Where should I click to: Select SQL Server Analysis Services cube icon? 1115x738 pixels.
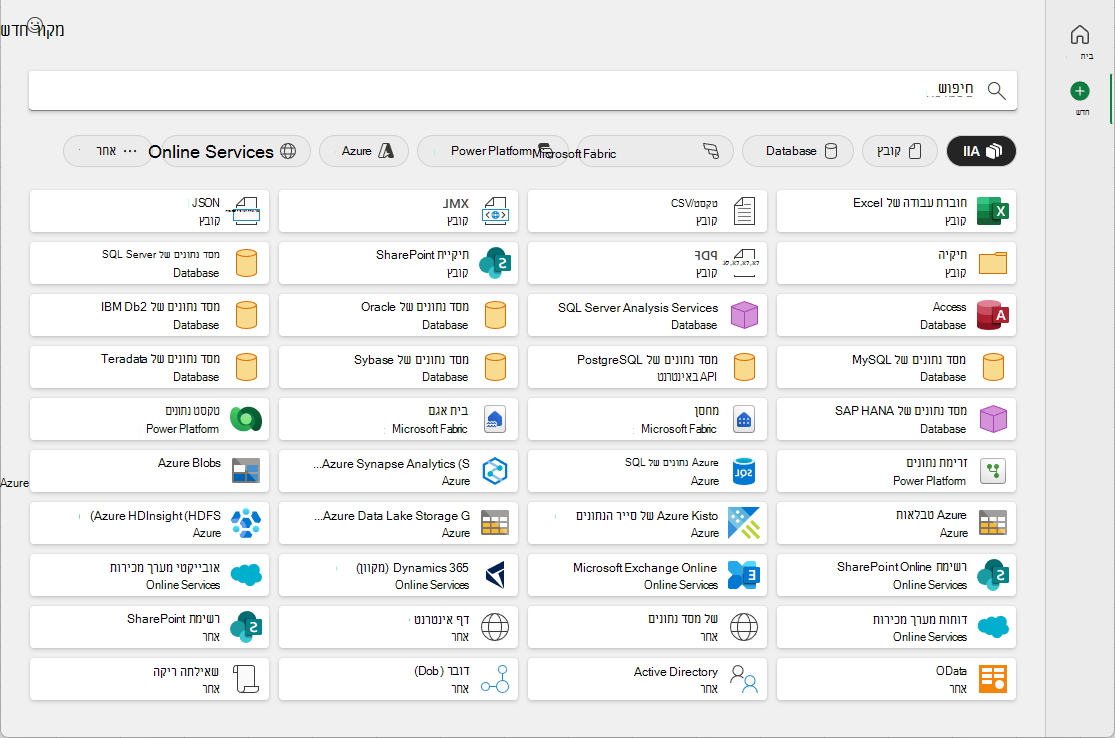click(x=744, y=315)
